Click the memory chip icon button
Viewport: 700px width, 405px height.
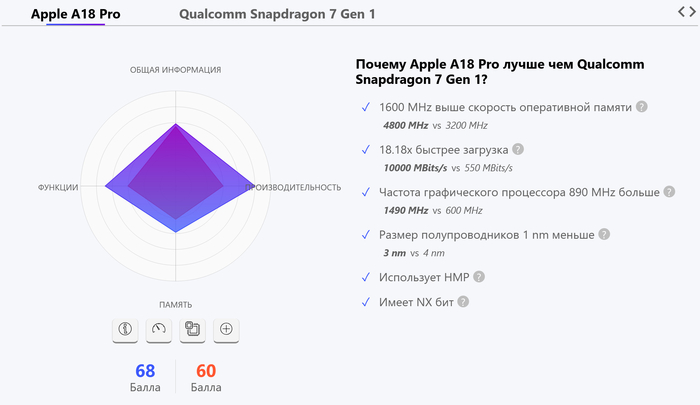tap(192, 328)
